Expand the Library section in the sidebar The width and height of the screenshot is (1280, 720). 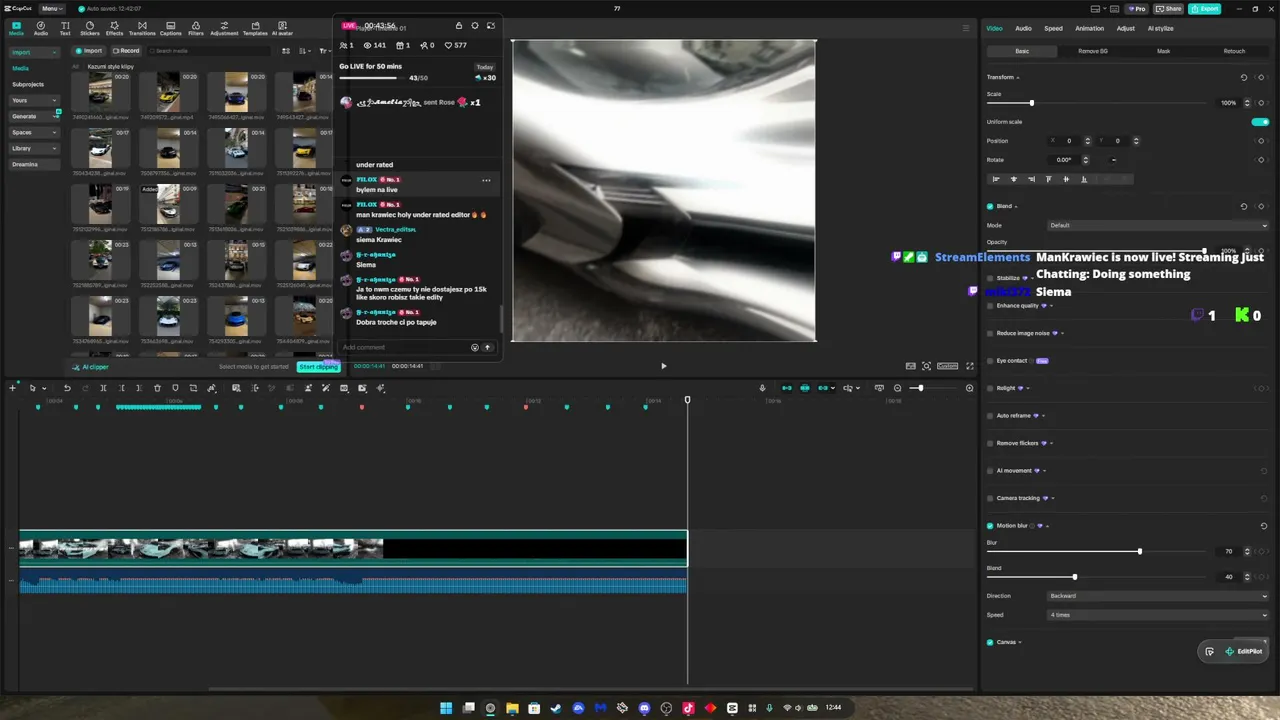(x=34, y=148)
